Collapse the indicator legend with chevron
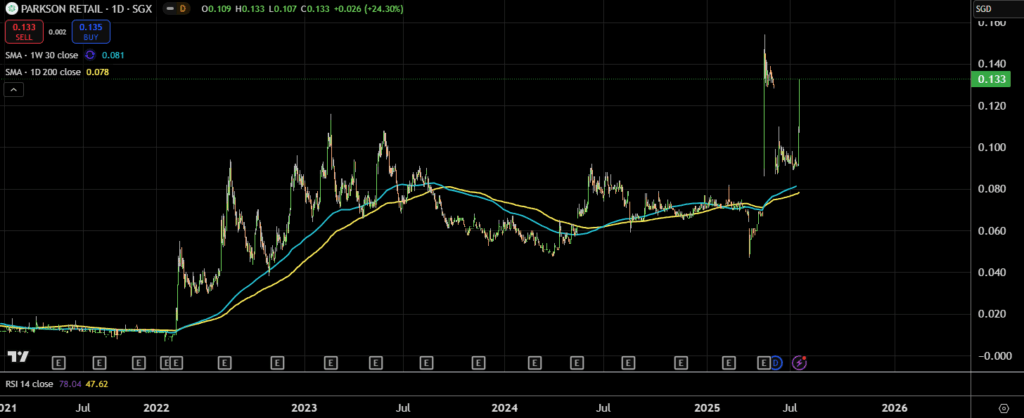 point(14,90)
